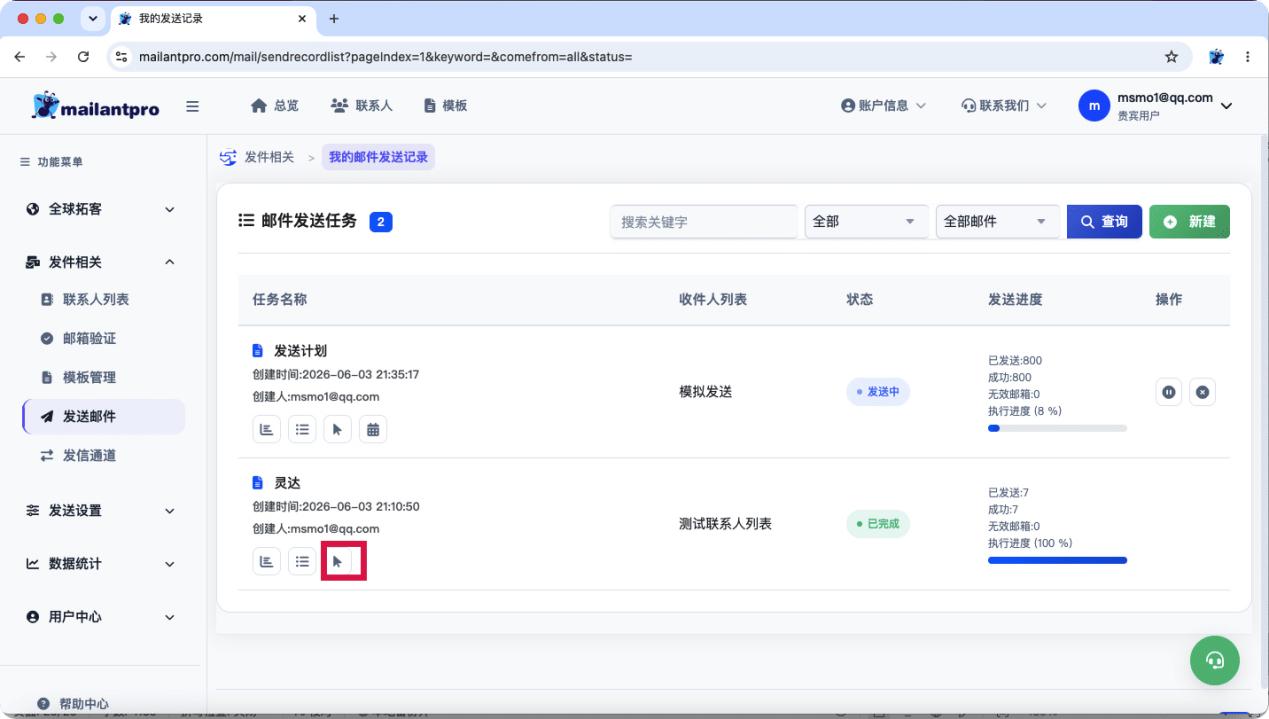Expand 用户中心 sidebar section
The image size is (1269, 719).
click(100, 617)
